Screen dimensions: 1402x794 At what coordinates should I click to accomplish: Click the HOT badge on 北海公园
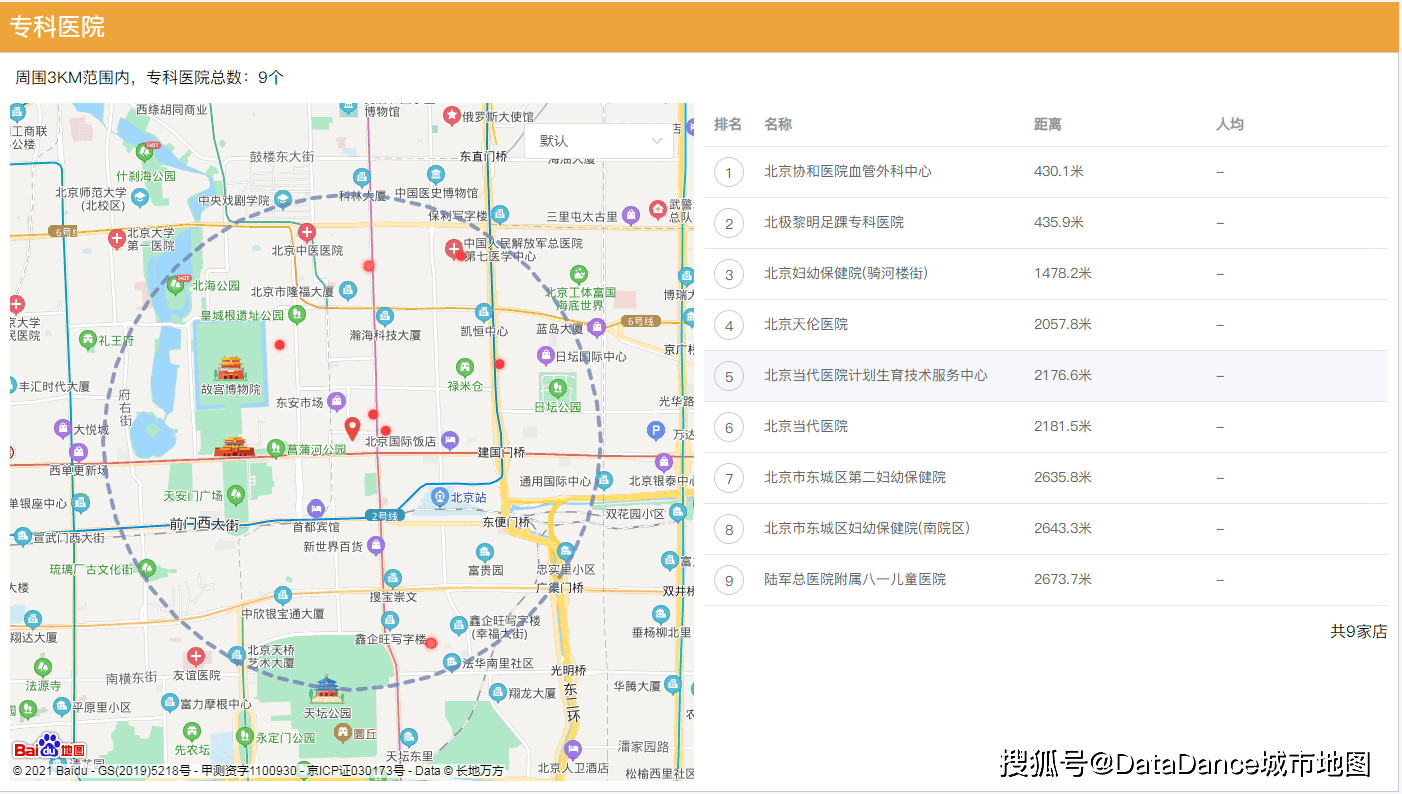[183, 278]
